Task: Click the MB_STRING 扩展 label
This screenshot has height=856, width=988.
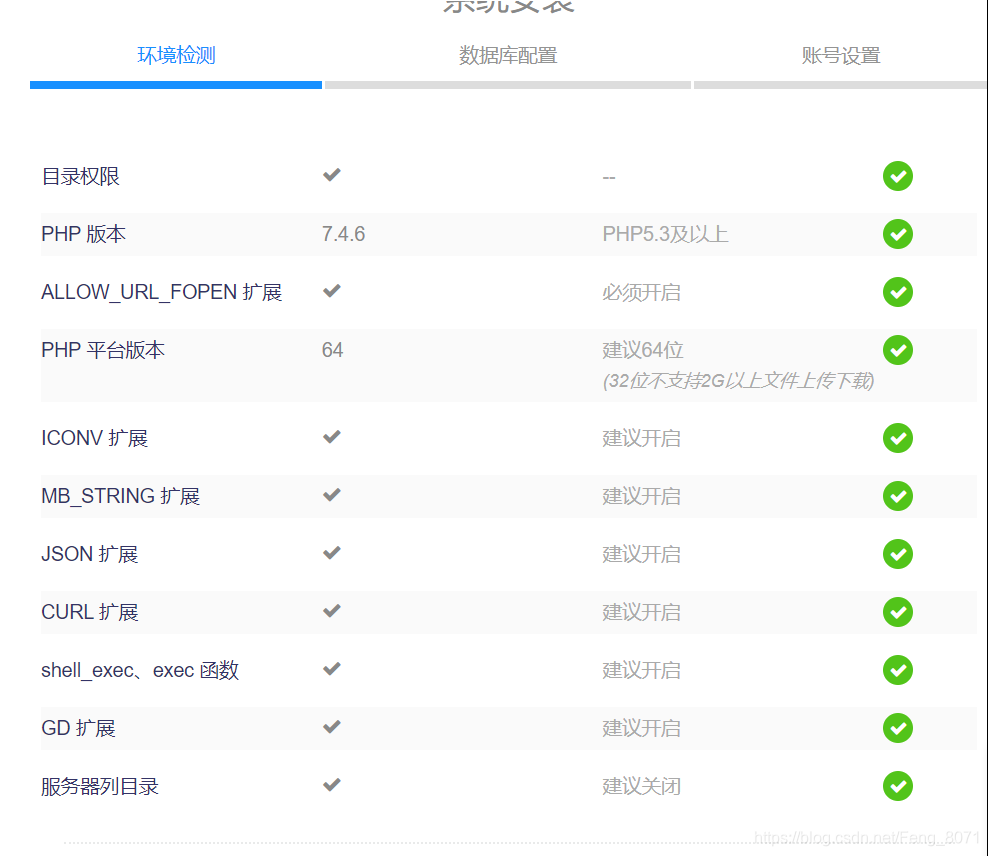Action: pyautogui.click(x=120, y=496)
